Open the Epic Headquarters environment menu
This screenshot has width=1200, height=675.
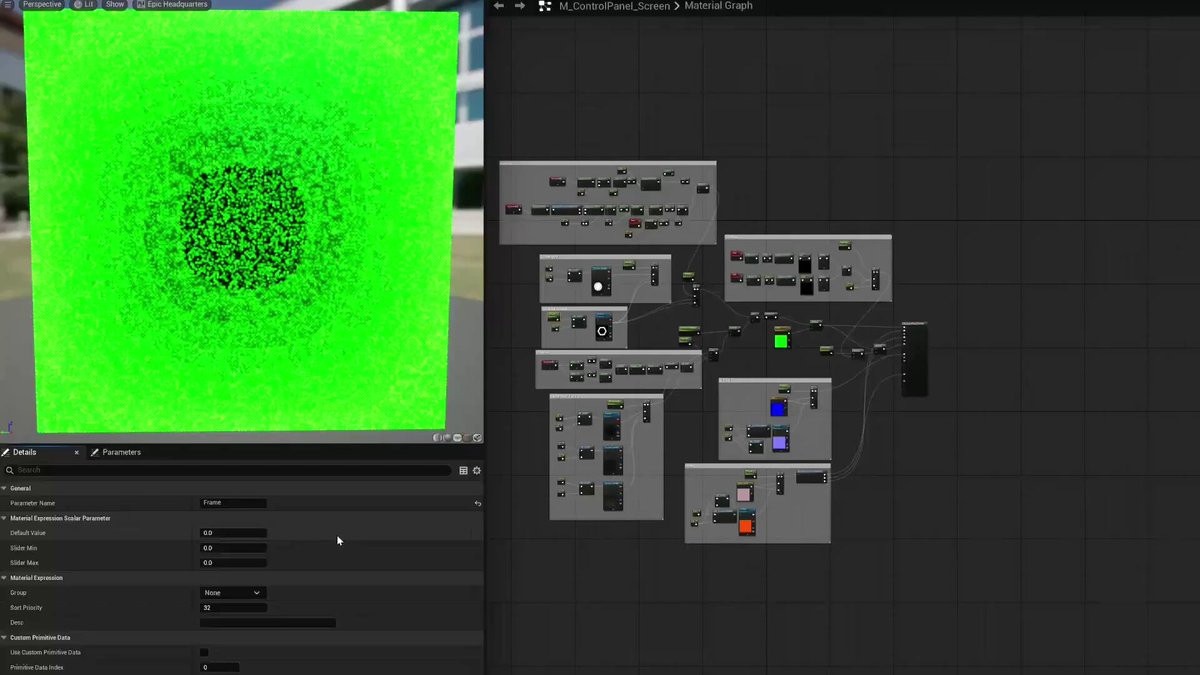click(x=171, y=4)
